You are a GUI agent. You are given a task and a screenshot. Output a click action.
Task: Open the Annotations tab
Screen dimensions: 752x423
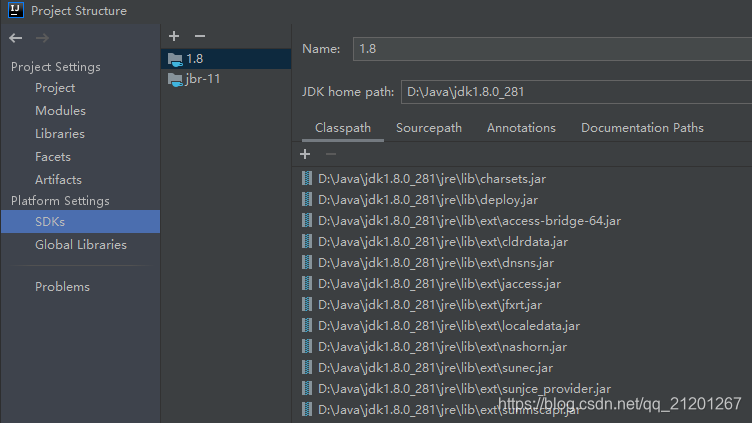[x=521, y=128]
